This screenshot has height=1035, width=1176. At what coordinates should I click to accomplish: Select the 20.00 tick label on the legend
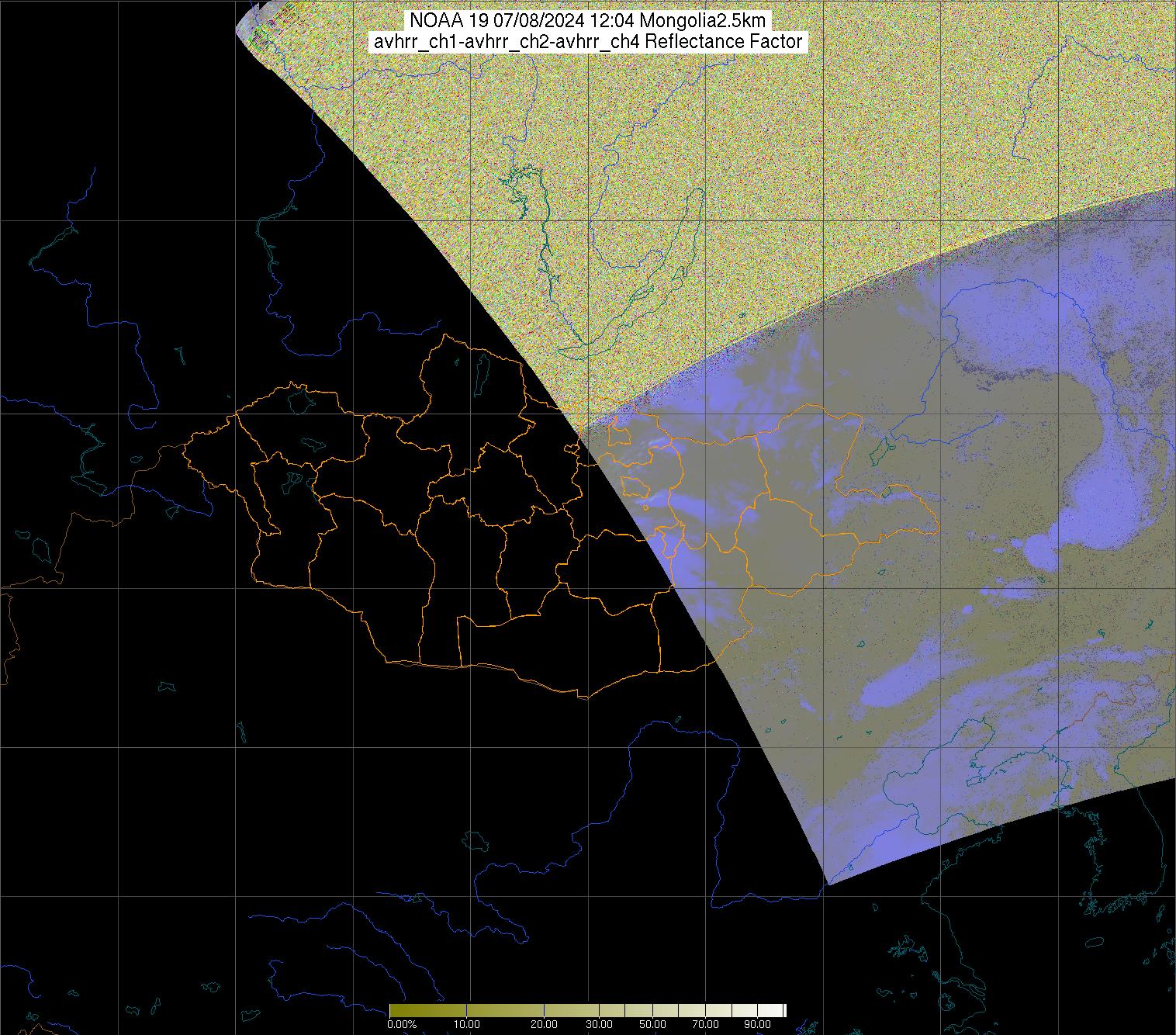coord(544,1024)
